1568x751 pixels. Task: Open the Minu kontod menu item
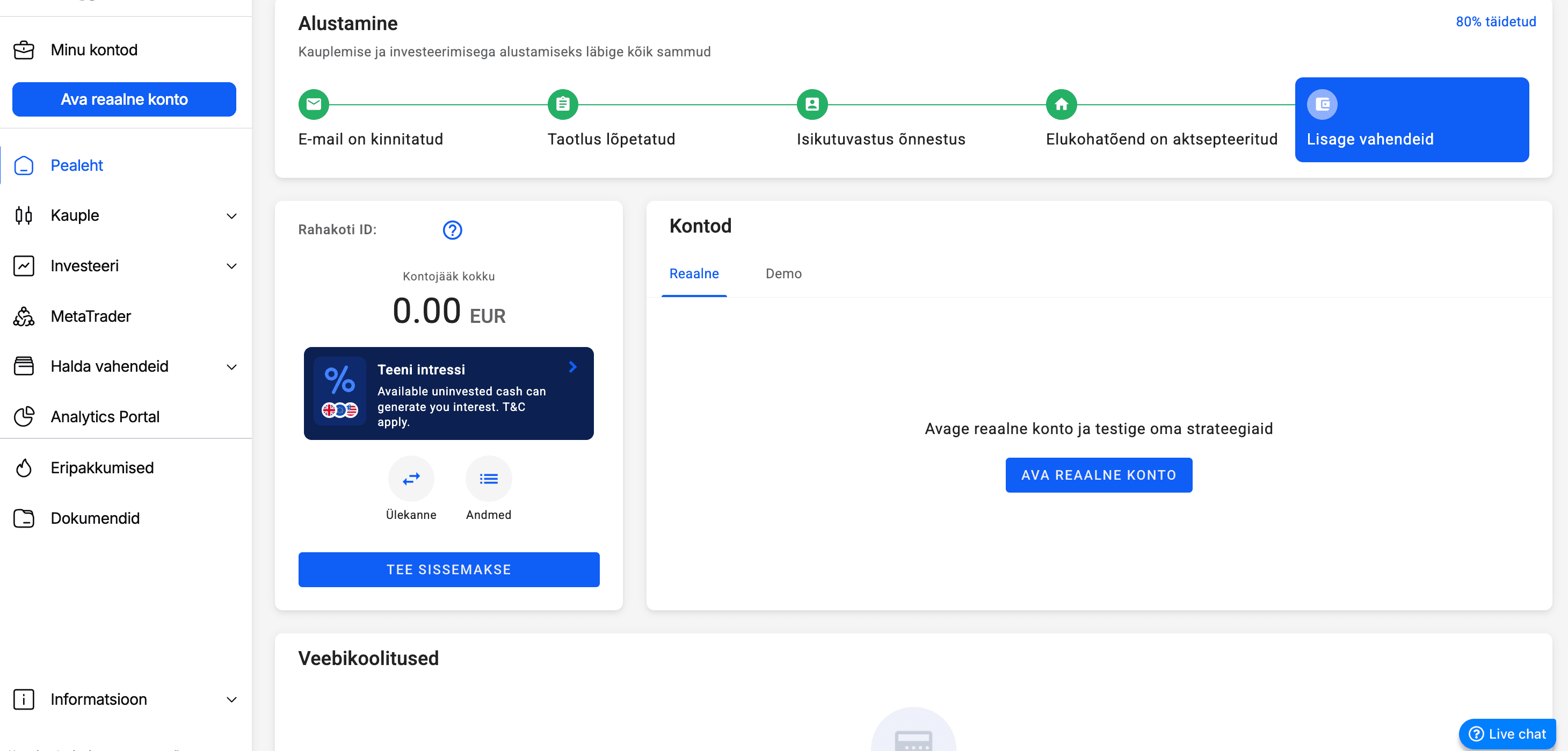tap(126, 50)
